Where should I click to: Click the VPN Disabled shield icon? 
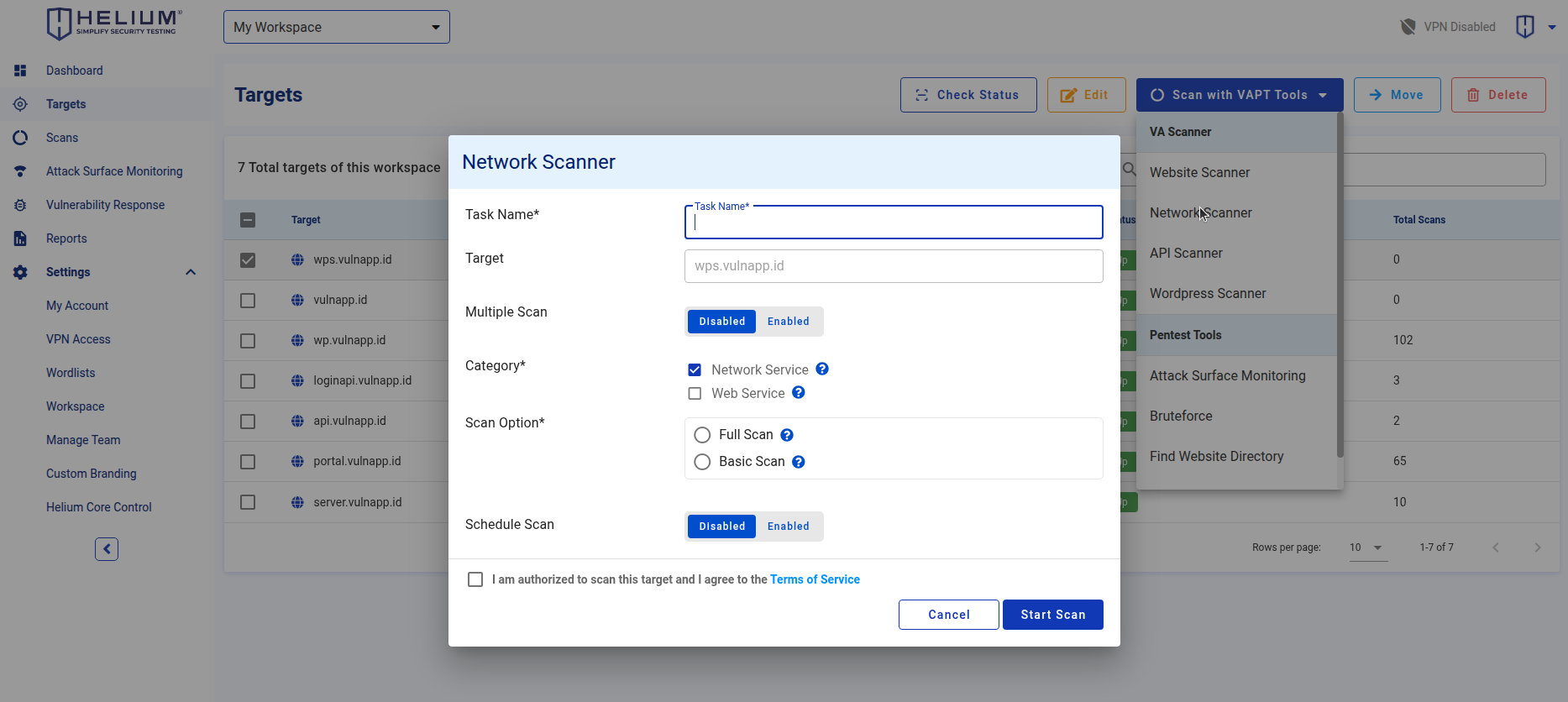(x=1408, y=27)
